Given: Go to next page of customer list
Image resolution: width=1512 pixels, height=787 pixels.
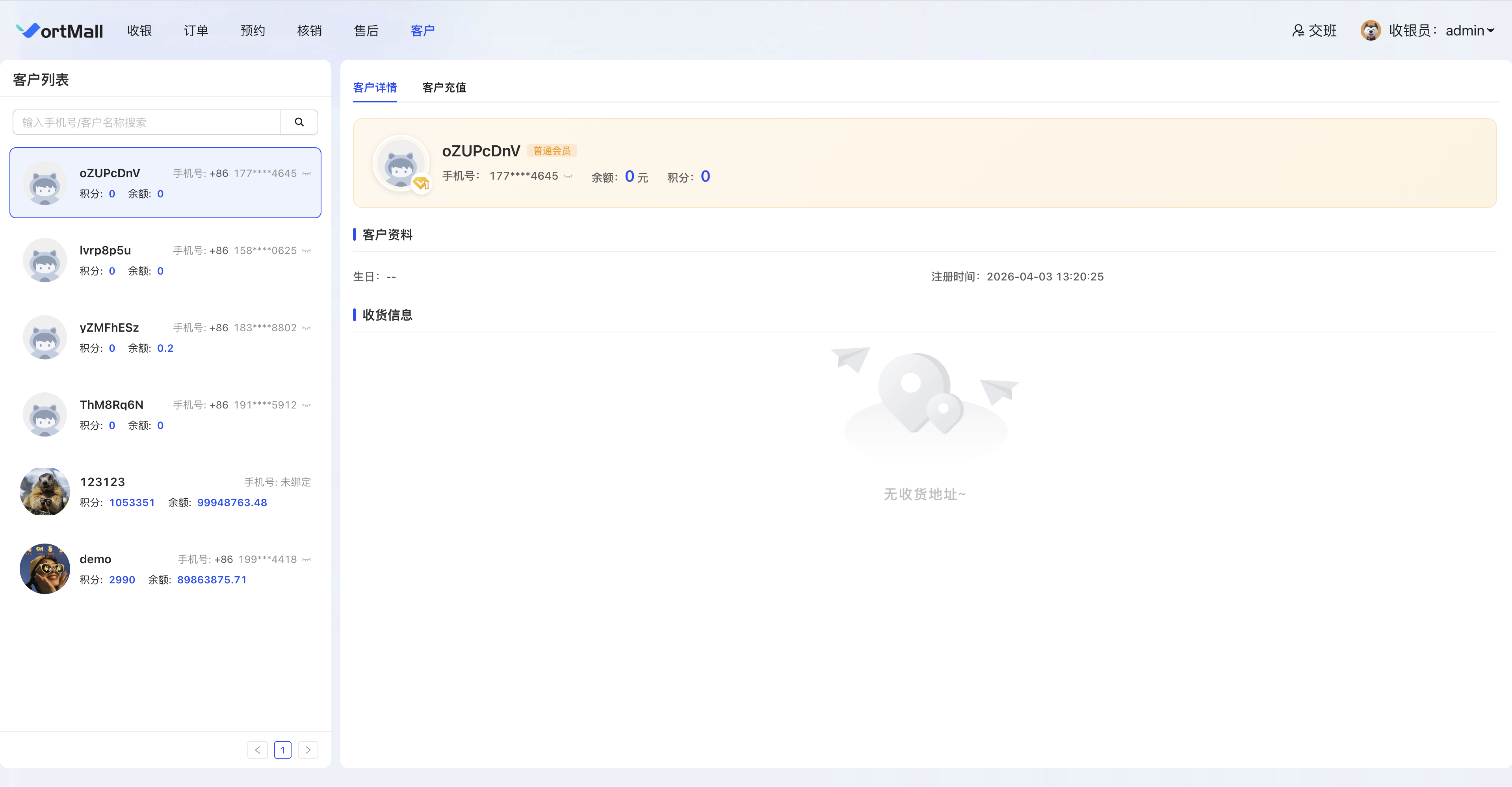Looking at the screenshot, I should point(308,750).
